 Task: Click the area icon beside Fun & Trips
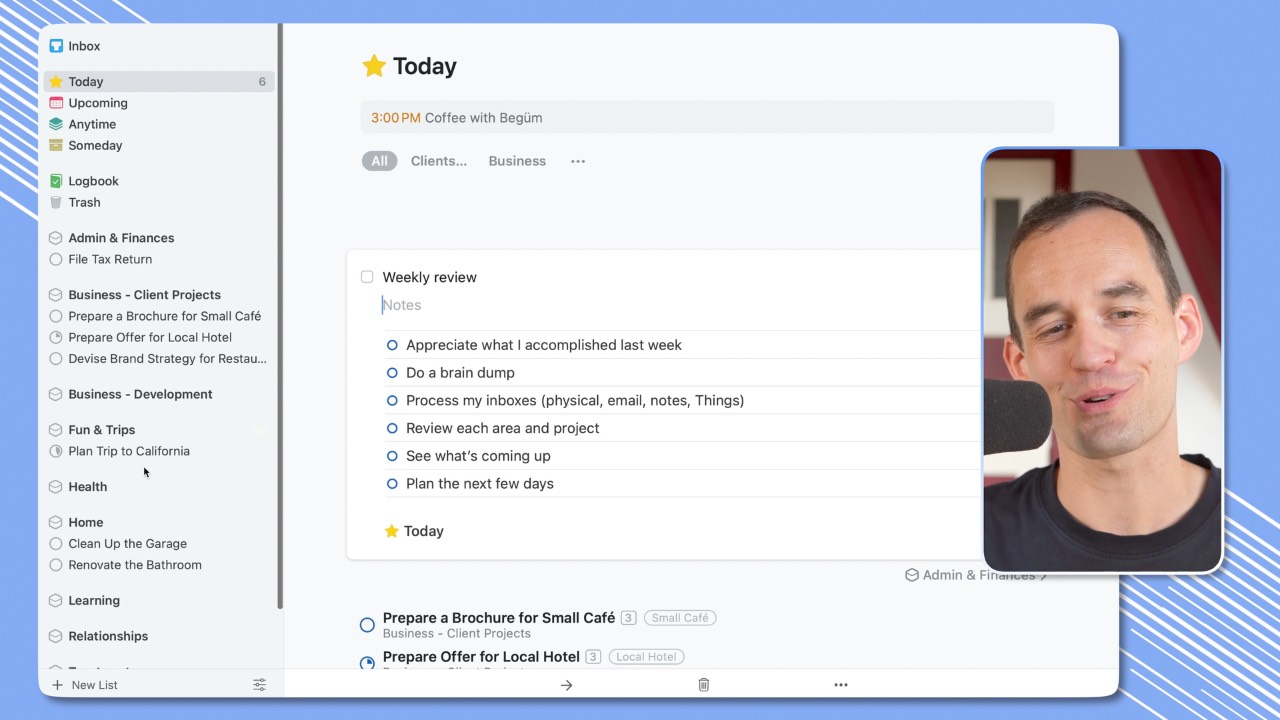(56, 430)
